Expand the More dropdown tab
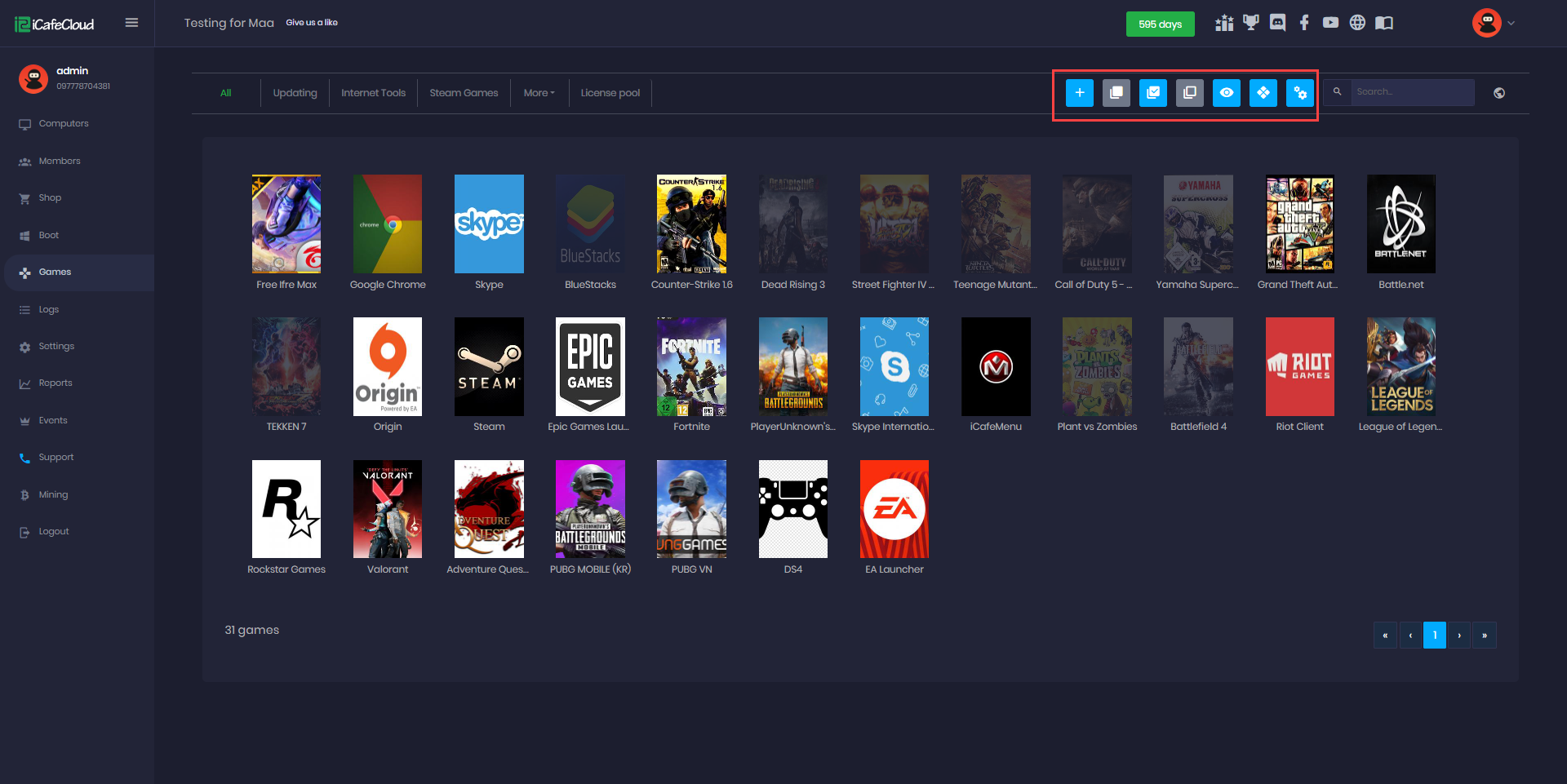The width and height of the screenshot is (1567, 784). point(539,93)
